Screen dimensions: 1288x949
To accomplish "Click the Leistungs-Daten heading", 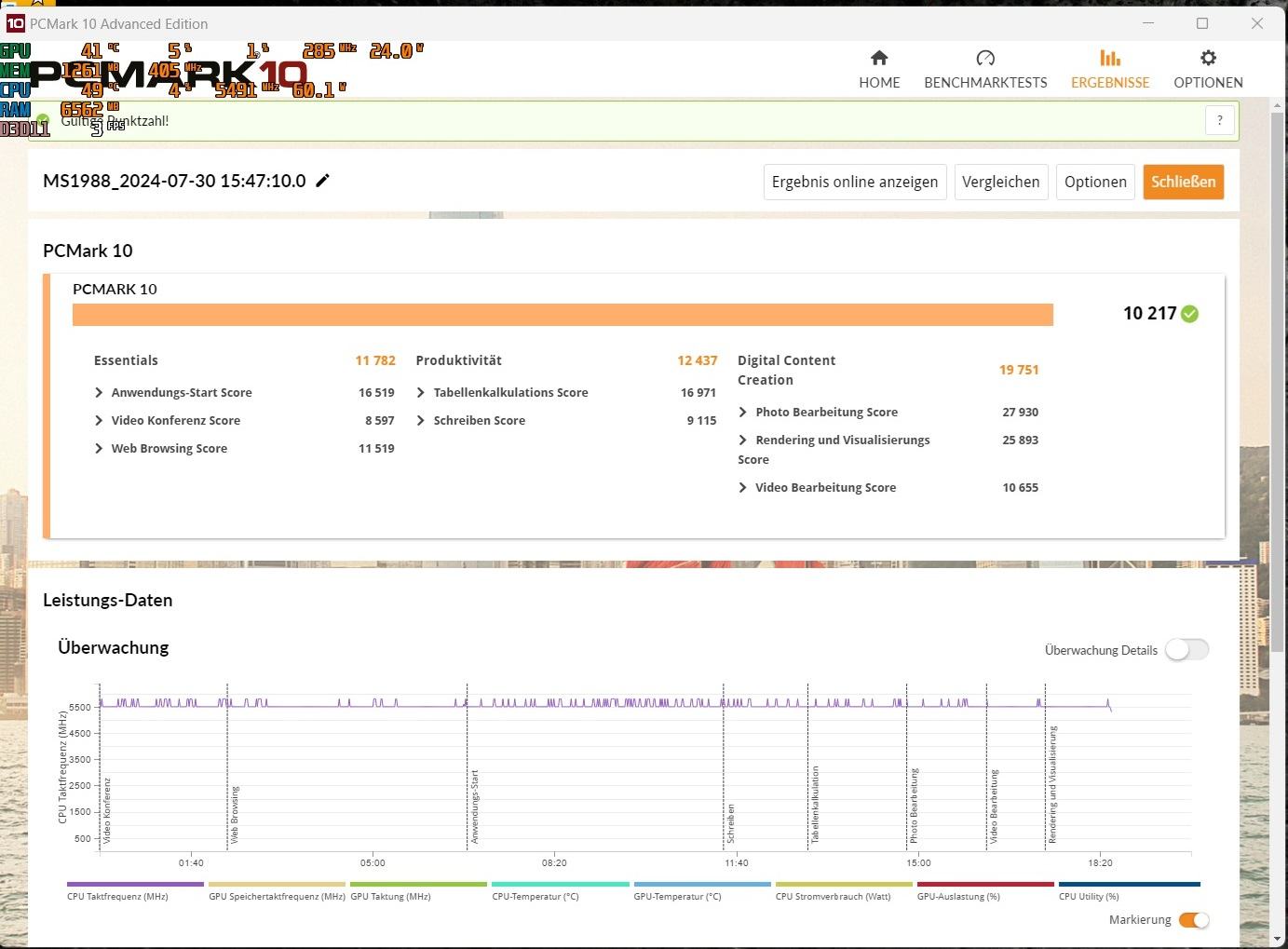I will click(108, 600).
